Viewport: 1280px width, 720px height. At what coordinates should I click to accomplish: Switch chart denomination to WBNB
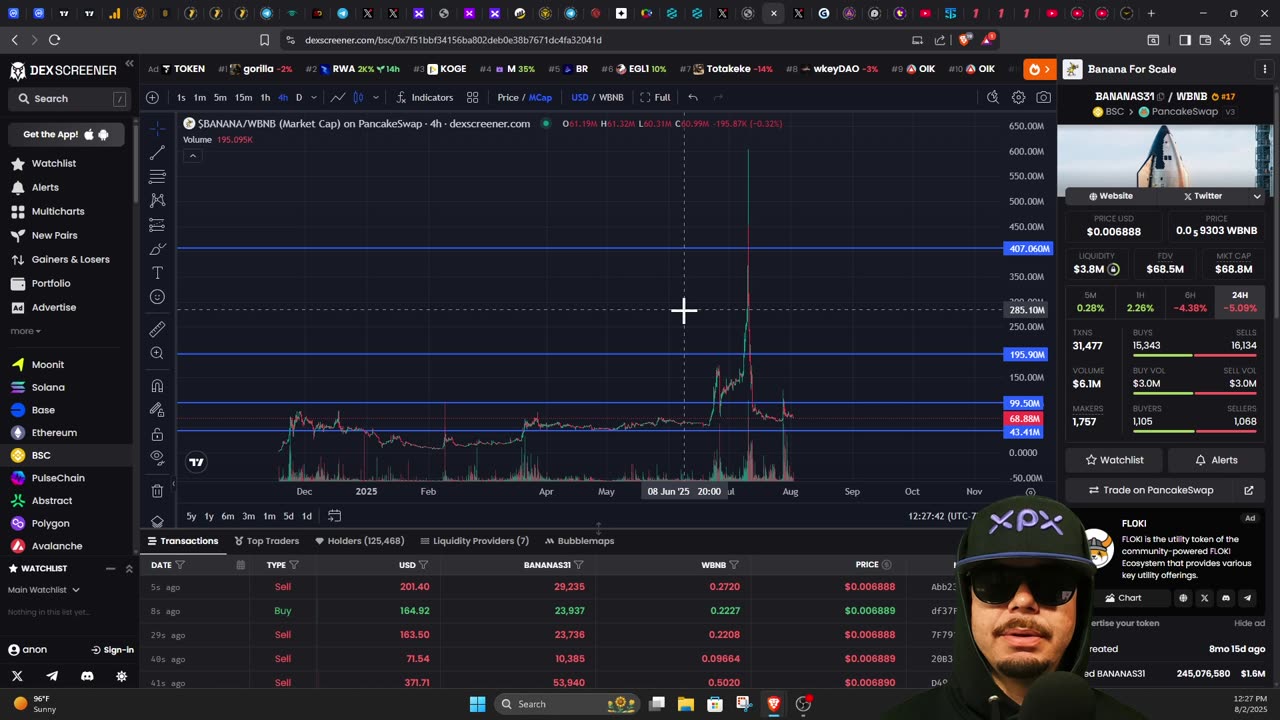coord(611,97)
